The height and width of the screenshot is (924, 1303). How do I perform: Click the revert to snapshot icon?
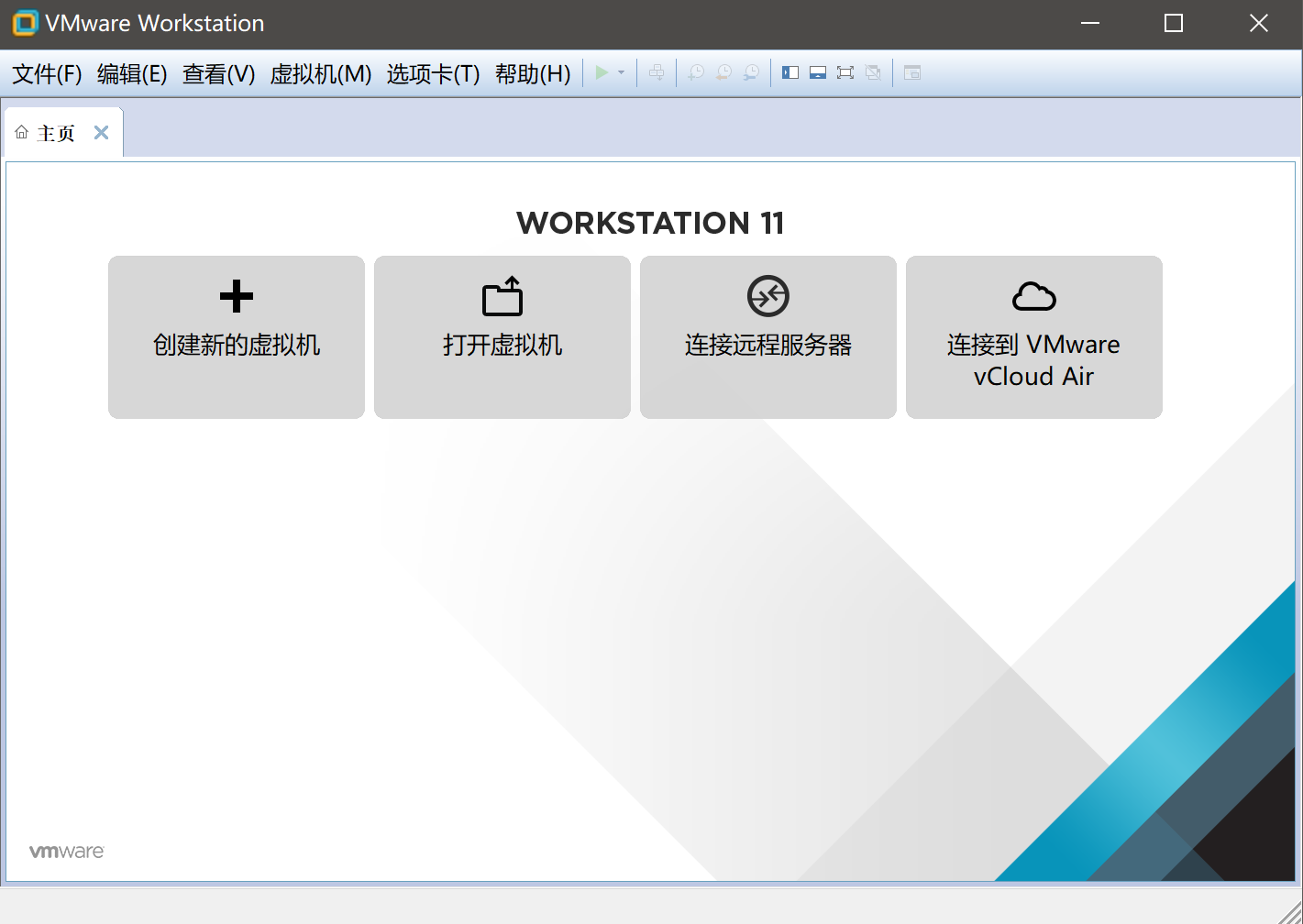tap(723, 72)
